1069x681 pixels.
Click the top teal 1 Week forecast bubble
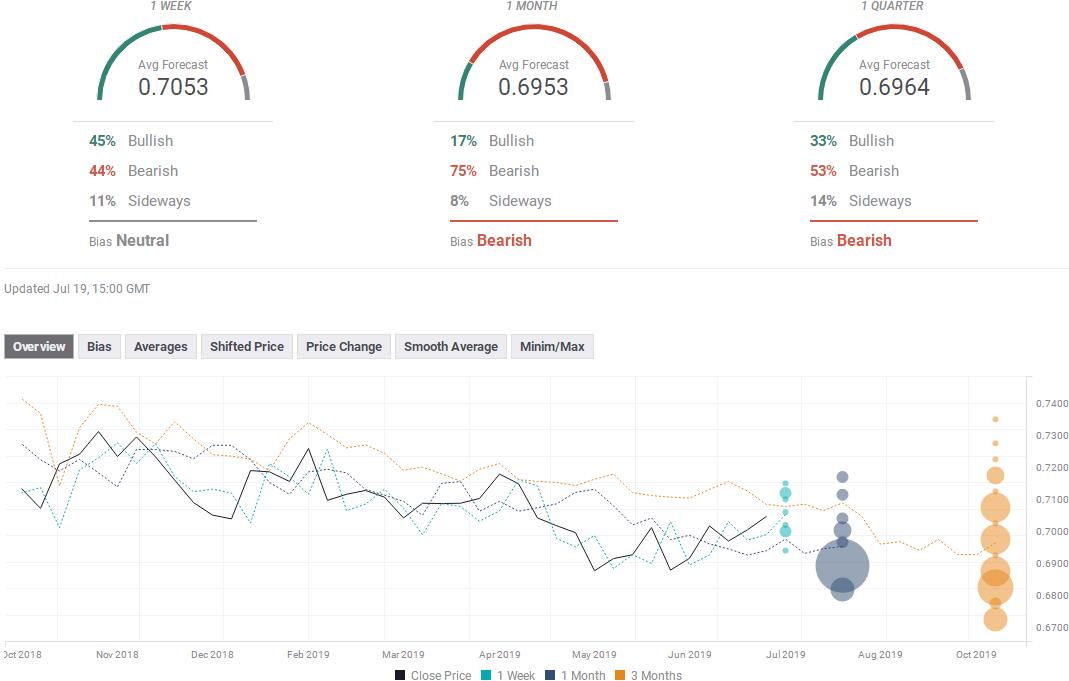coord(785,483)
